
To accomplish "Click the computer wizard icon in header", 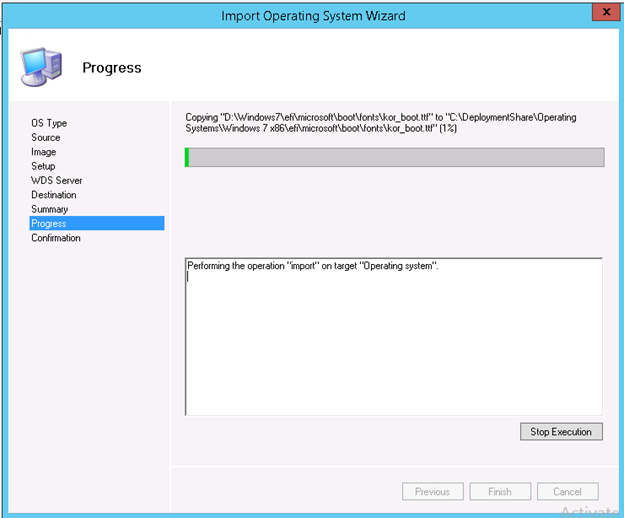I will point(38,67).
